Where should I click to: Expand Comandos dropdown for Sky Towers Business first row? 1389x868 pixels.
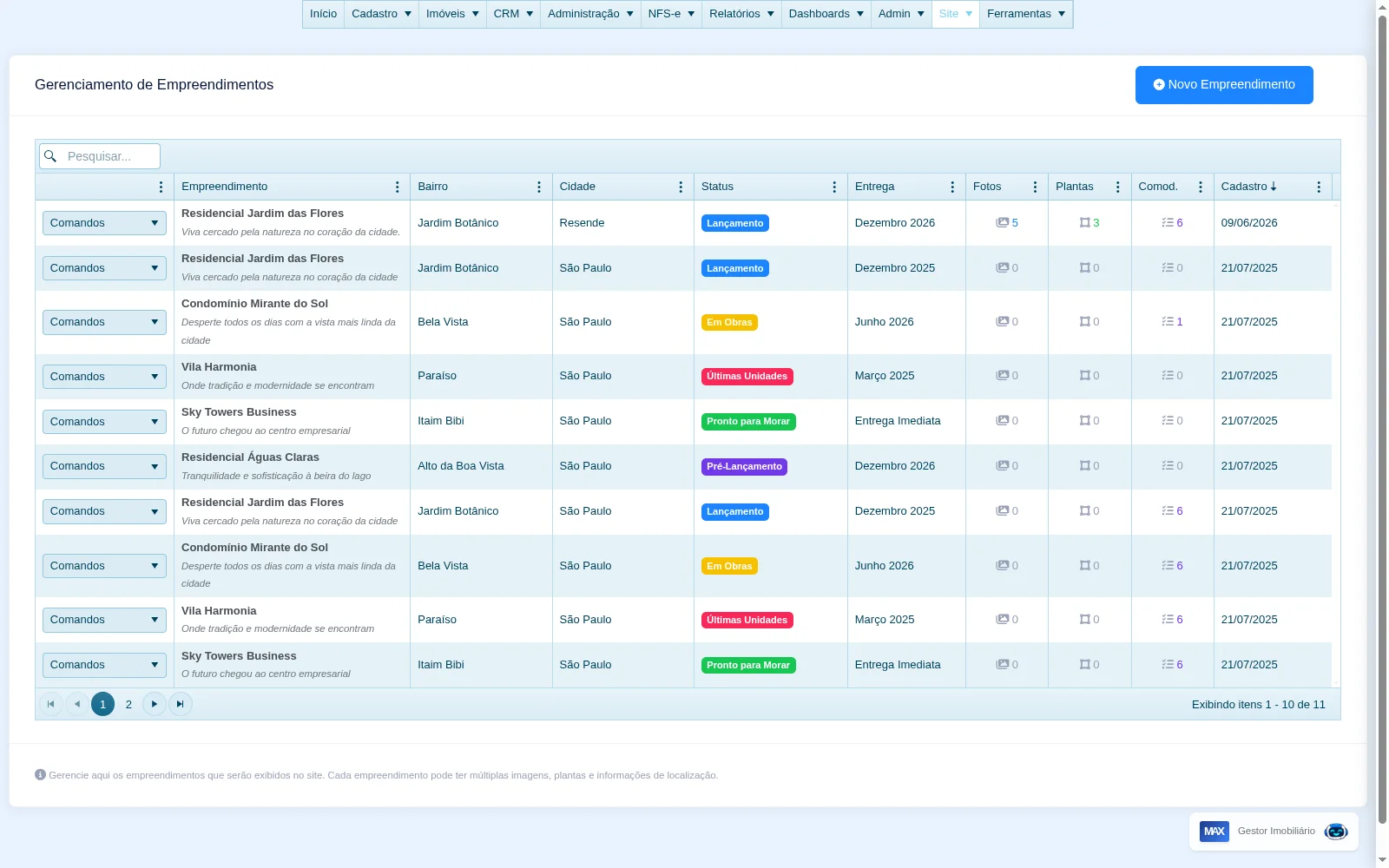(x=104, y=422)
